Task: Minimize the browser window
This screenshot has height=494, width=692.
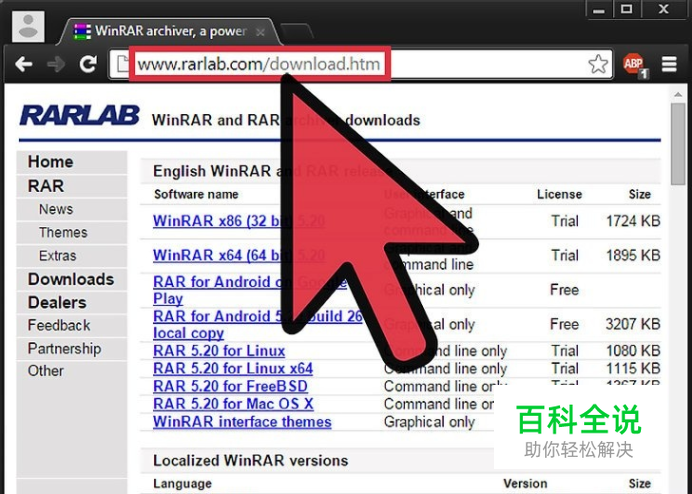Action: click(x=599, y=9)
